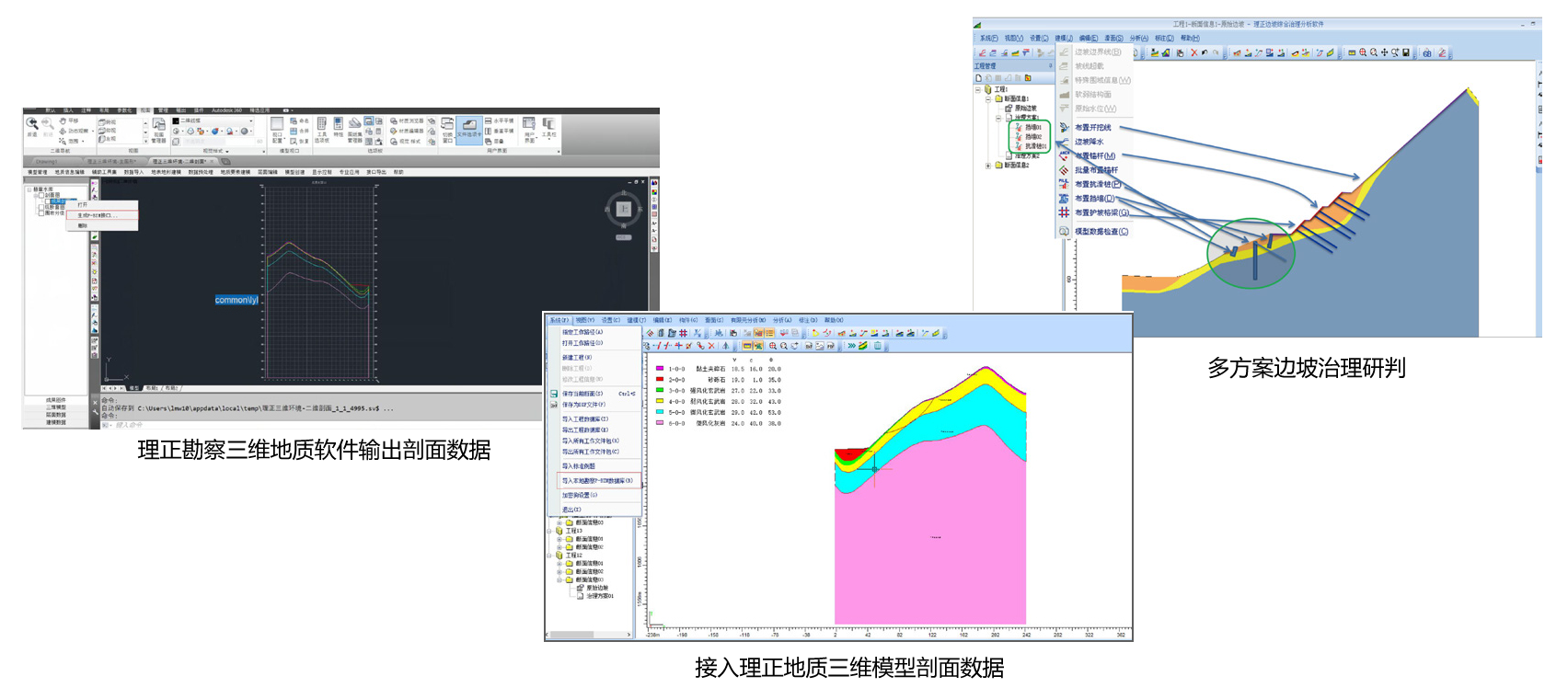Collapse the 工程1 project tree node
Image resolution: width=1568 pixels, height=699 pixels.
[x=978, y=90]
